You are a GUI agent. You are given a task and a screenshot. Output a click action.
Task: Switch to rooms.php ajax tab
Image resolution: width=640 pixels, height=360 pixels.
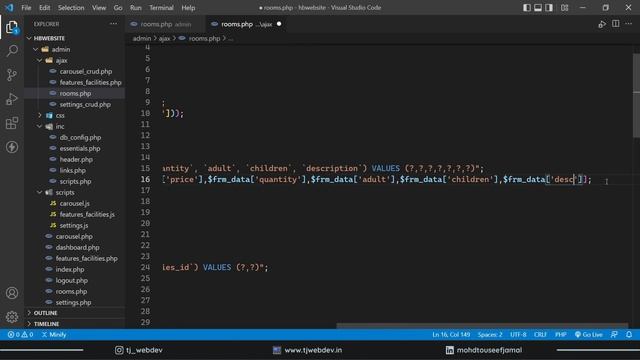246,24
